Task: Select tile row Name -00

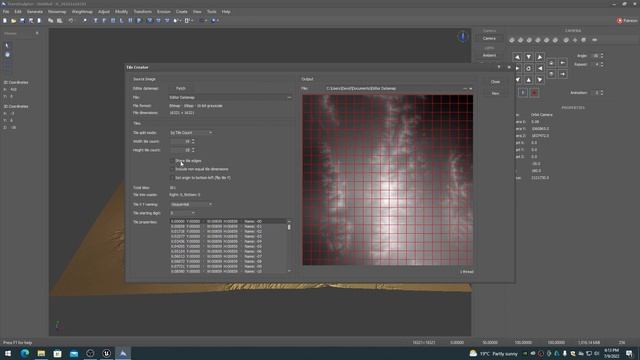Action: 228,222
